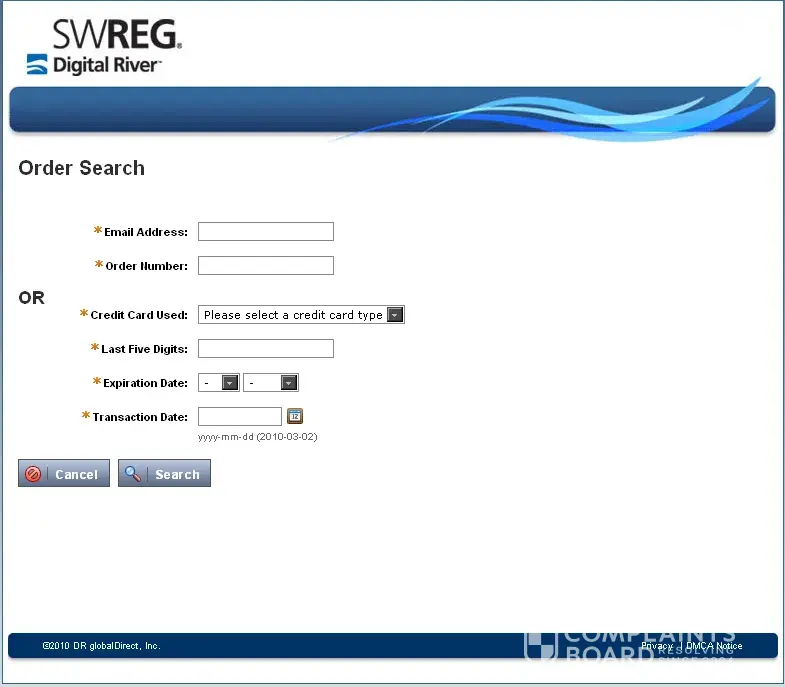Viewport: 785px width, 687px height.
Task: Click the Email Address label
Action: click(x=146, y=232)
